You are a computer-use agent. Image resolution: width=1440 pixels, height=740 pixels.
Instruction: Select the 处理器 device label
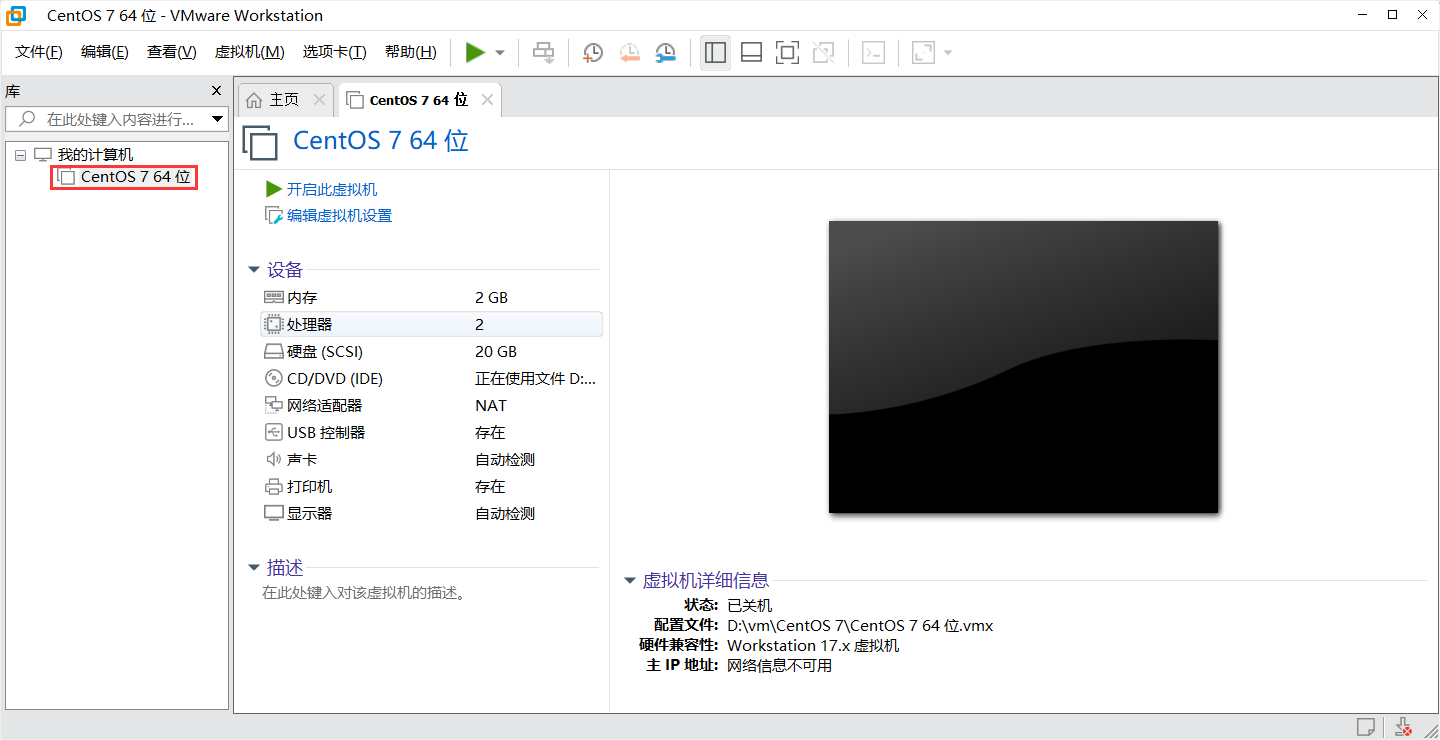coord(309,324)
